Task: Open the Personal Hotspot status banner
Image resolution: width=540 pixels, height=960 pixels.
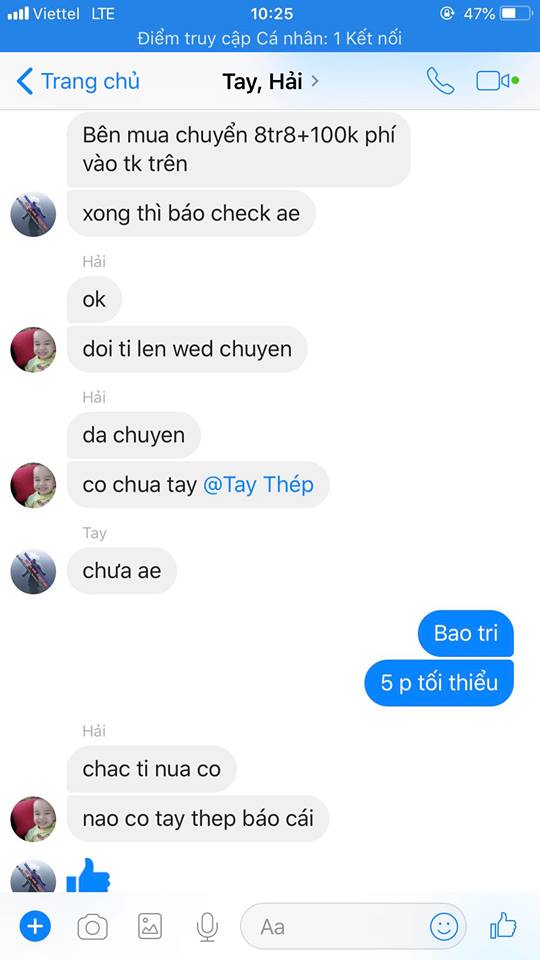Action: click(x=270, y=39)
